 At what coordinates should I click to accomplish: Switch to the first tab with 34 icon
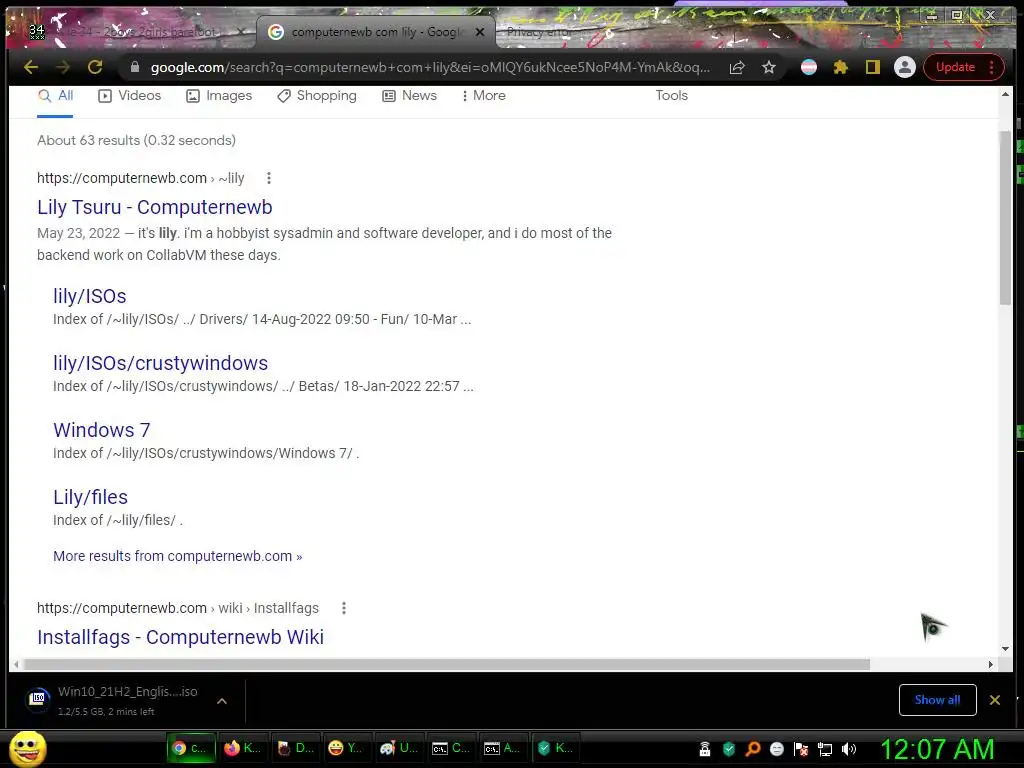point(131,31)
